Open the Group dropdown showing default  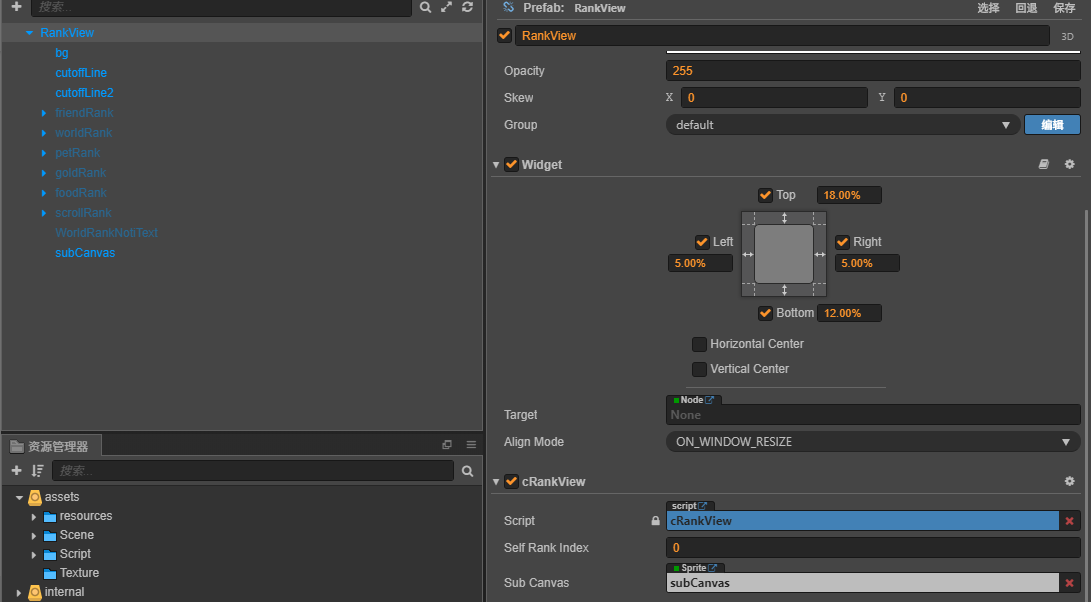point(843,125)
